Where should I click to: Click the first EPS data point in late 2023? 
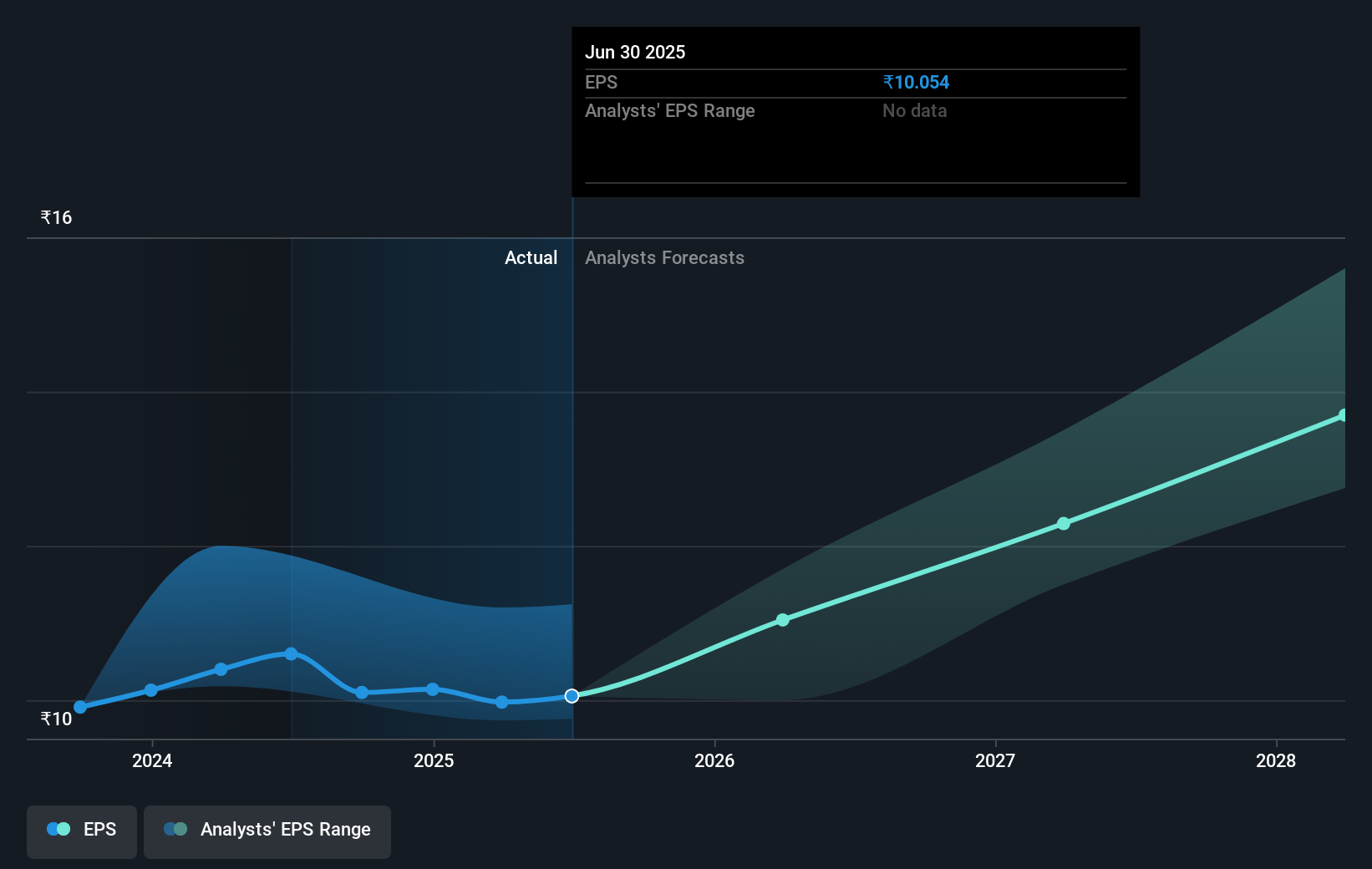[80, 707]
